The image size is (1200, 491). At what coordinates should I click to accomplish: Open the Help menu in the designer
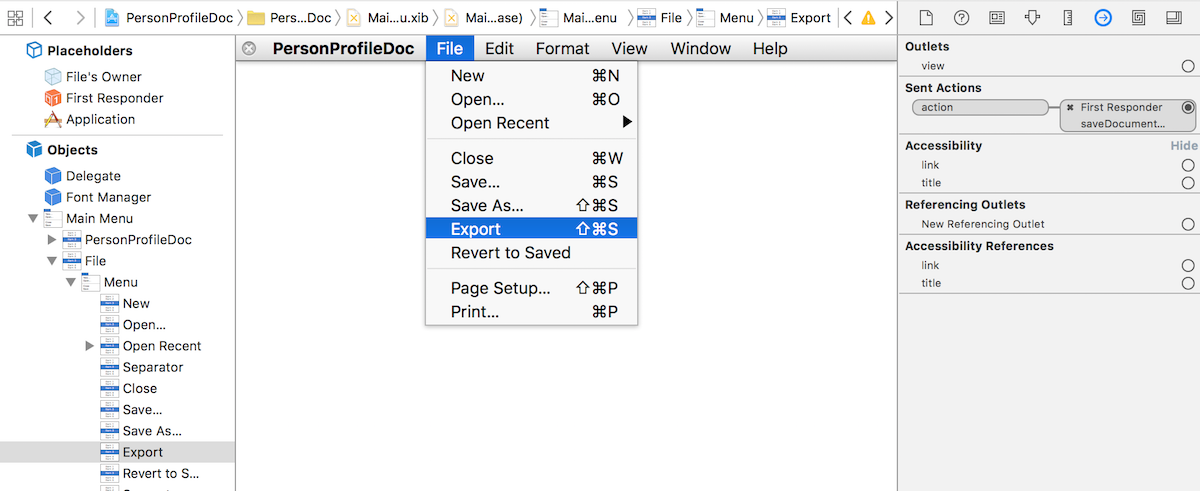click(x=770, y=48)
